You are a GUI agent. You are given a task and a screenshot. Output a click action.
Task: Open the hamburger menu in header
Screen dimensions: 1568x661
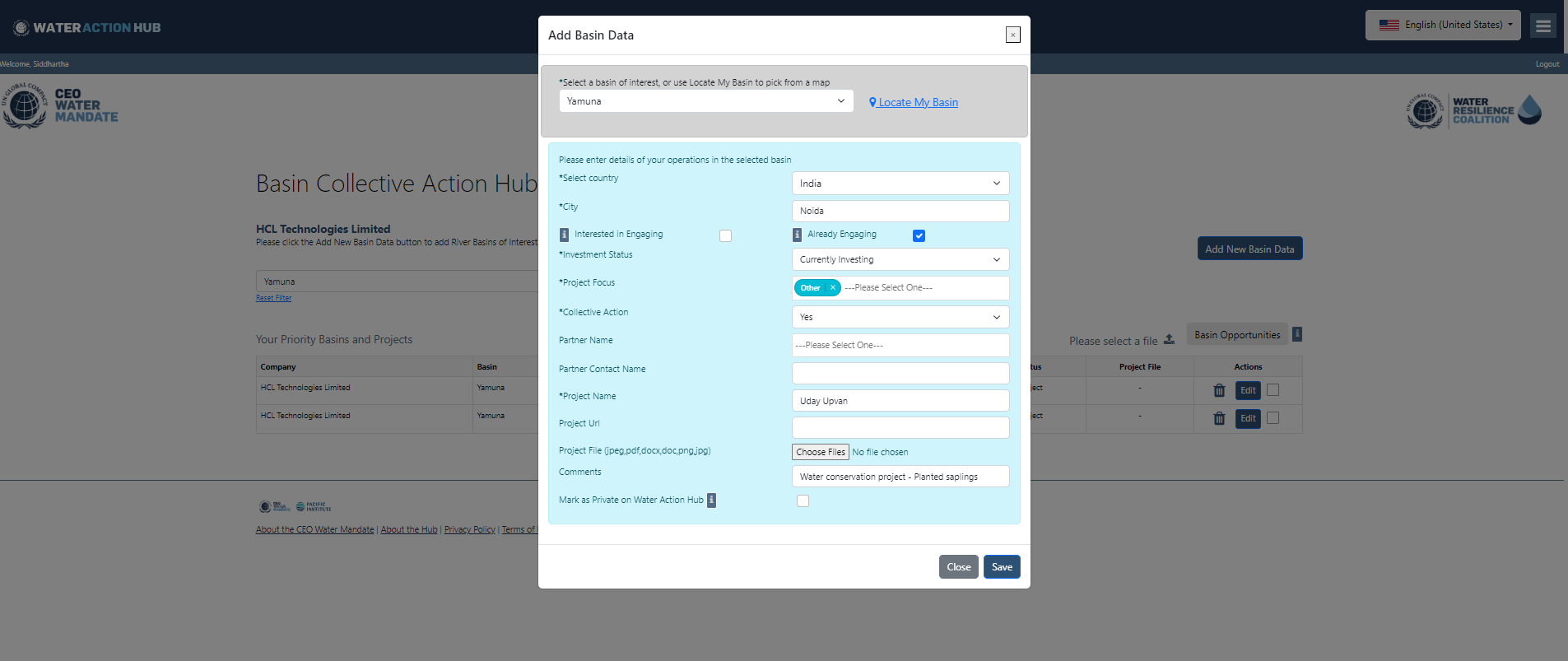pyautogui.click(x=1542, y=26)
